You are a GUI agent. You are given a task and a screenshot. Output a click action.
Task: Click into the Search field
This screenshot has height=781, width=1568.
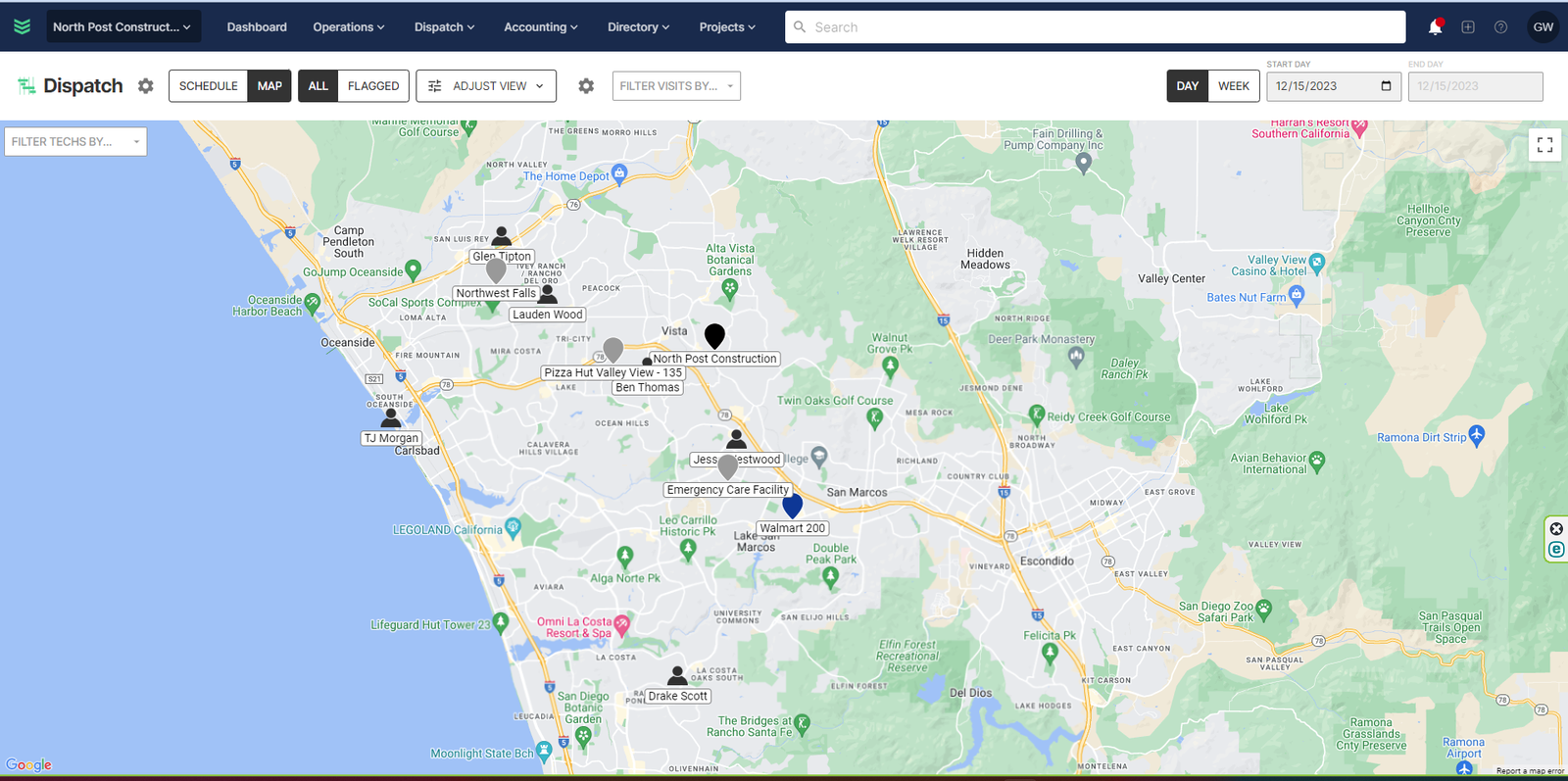pyautogui.click(x=1095, y=27)
